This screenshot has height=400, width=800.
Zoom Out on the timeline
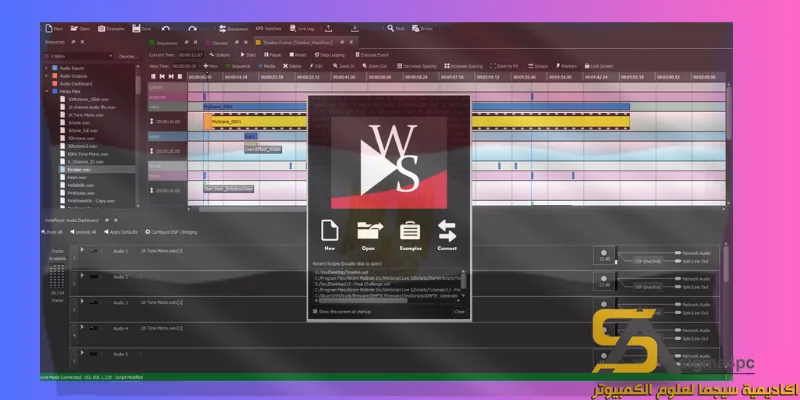coord(374,66)
